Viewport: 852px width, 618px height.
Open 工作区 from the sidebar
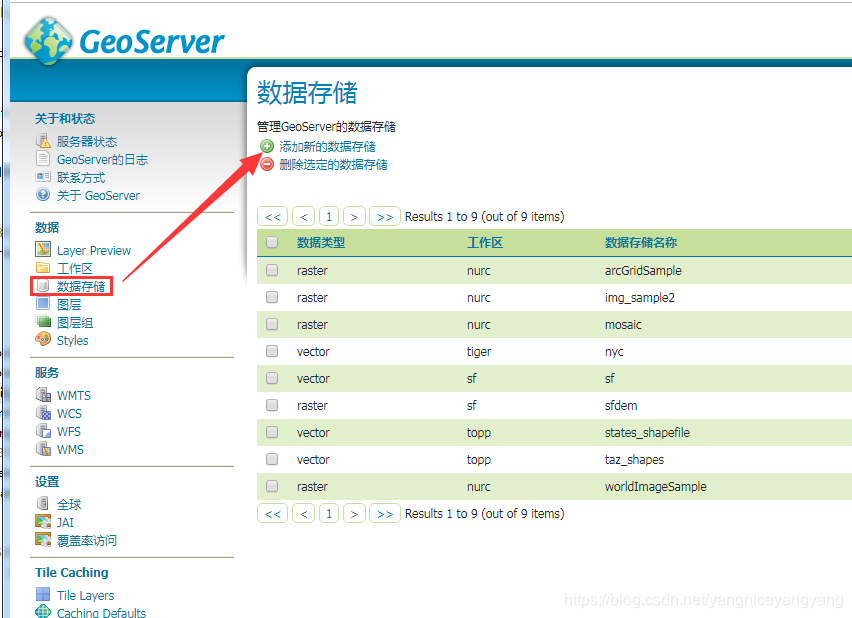click(74, 269)
